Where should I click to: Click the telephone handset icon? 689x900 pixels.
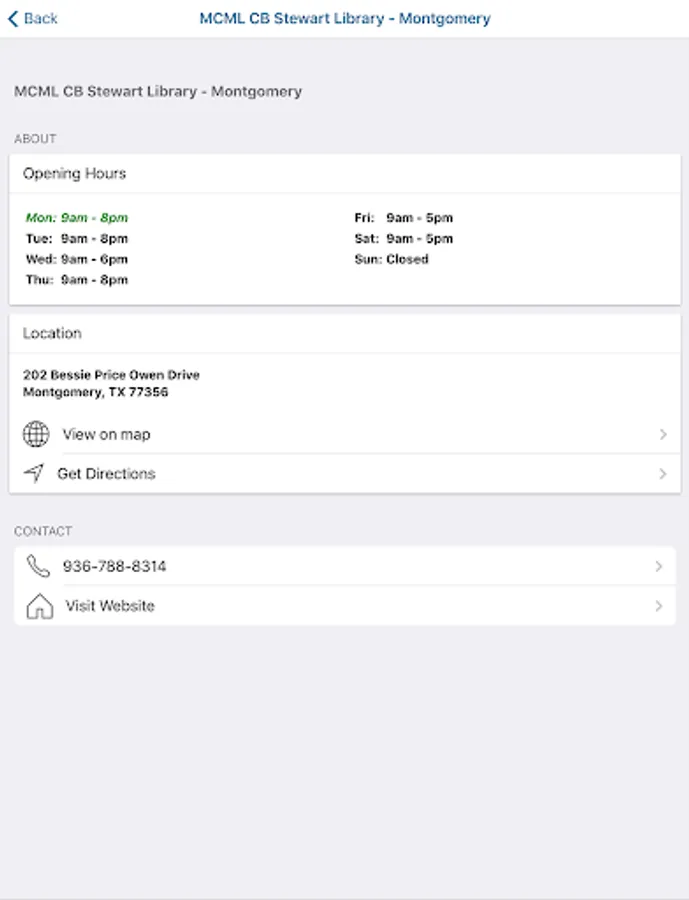point(38,566)
